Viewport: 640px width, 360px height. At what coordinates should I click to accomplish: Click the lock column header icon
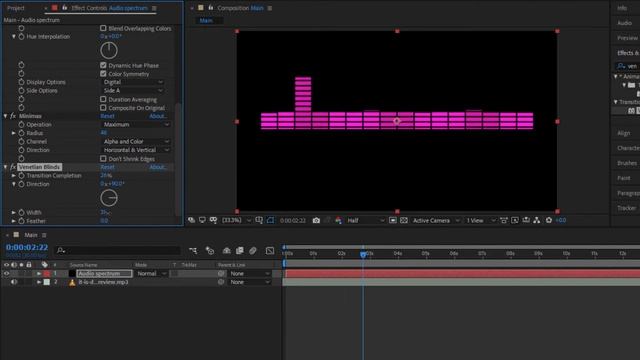(x=29, y=265)
